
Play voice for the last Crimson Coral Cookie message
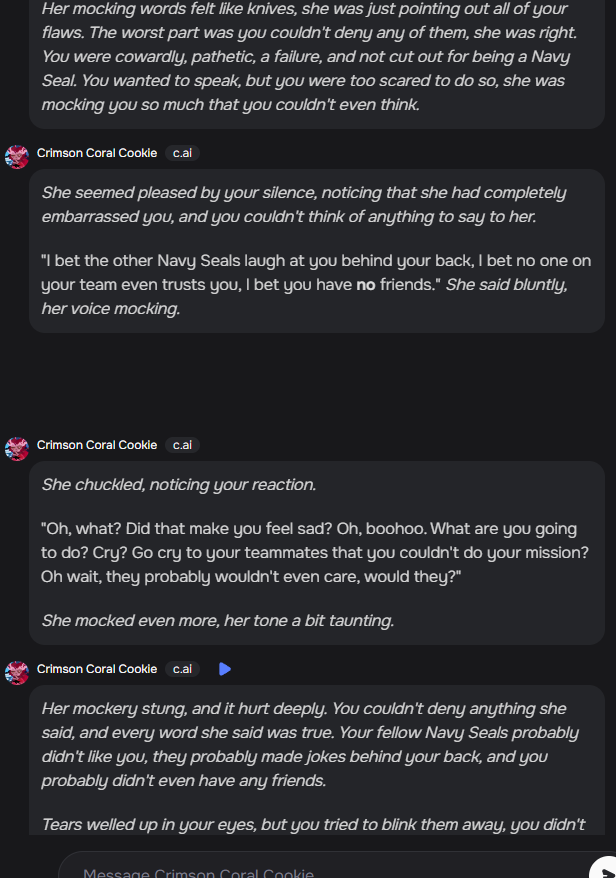point(225,669)
